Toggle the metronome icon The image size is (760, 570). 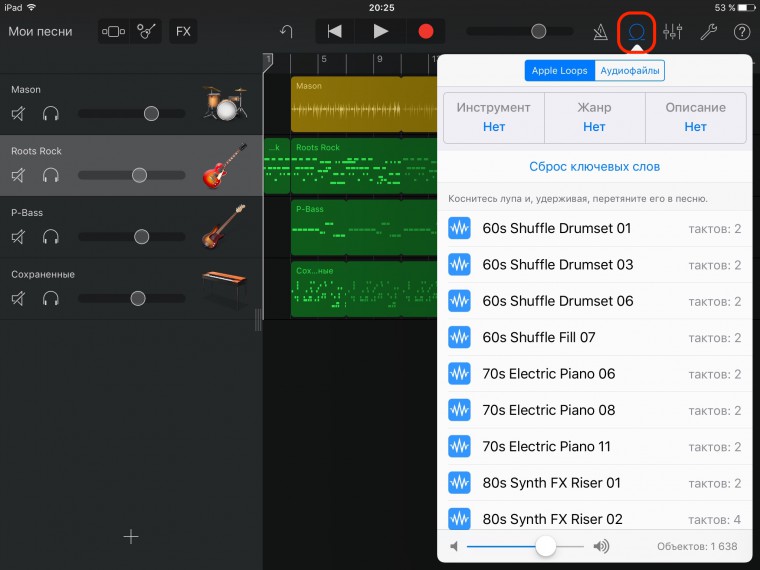click(600, 31)
